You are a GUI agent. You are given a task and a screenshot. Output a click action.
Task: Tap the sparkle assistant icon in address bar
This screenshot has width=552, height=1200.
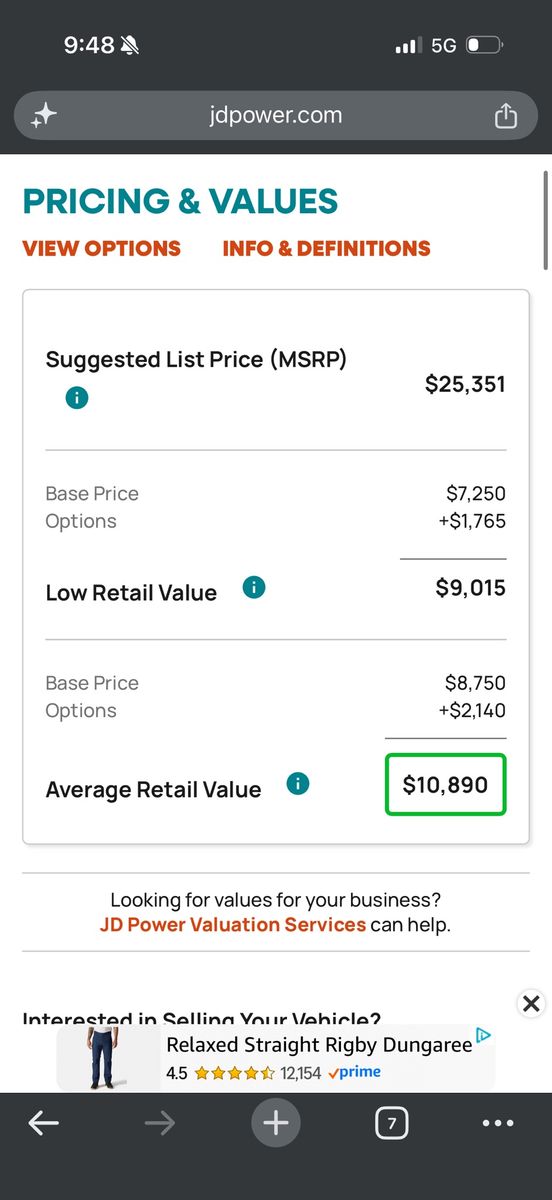point(43,115)
